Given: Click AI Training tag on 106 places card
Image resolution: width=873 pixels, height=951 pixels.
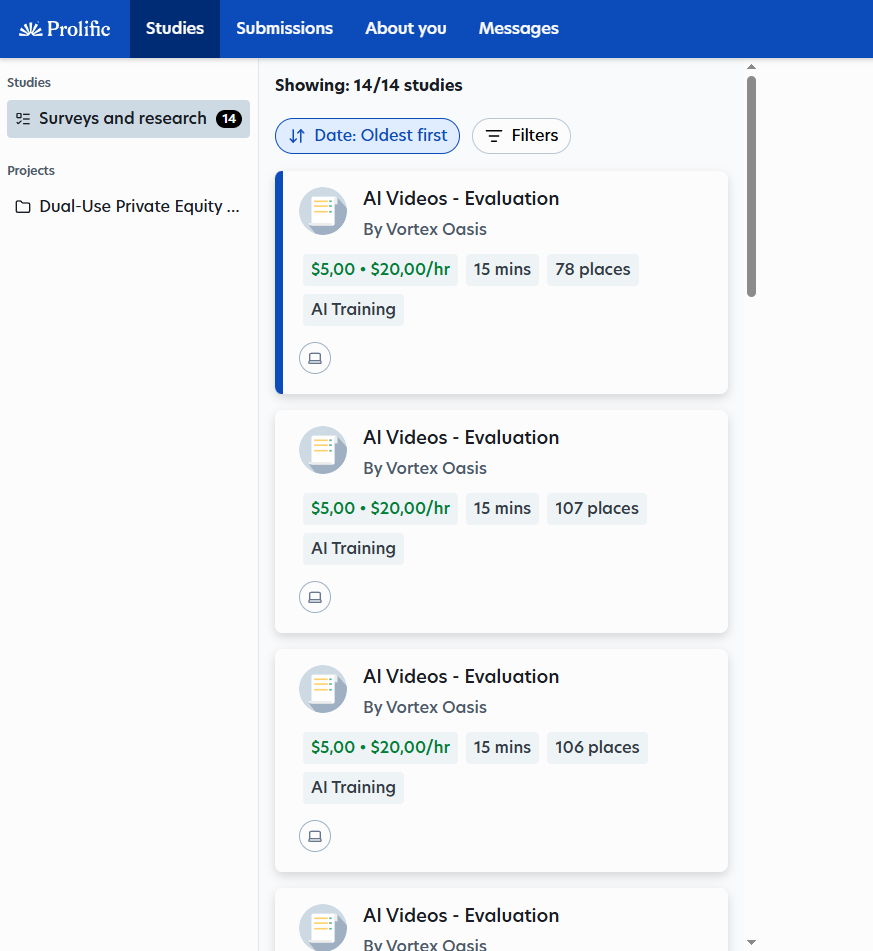Looking at the screenshot, I should coord(353,788).
